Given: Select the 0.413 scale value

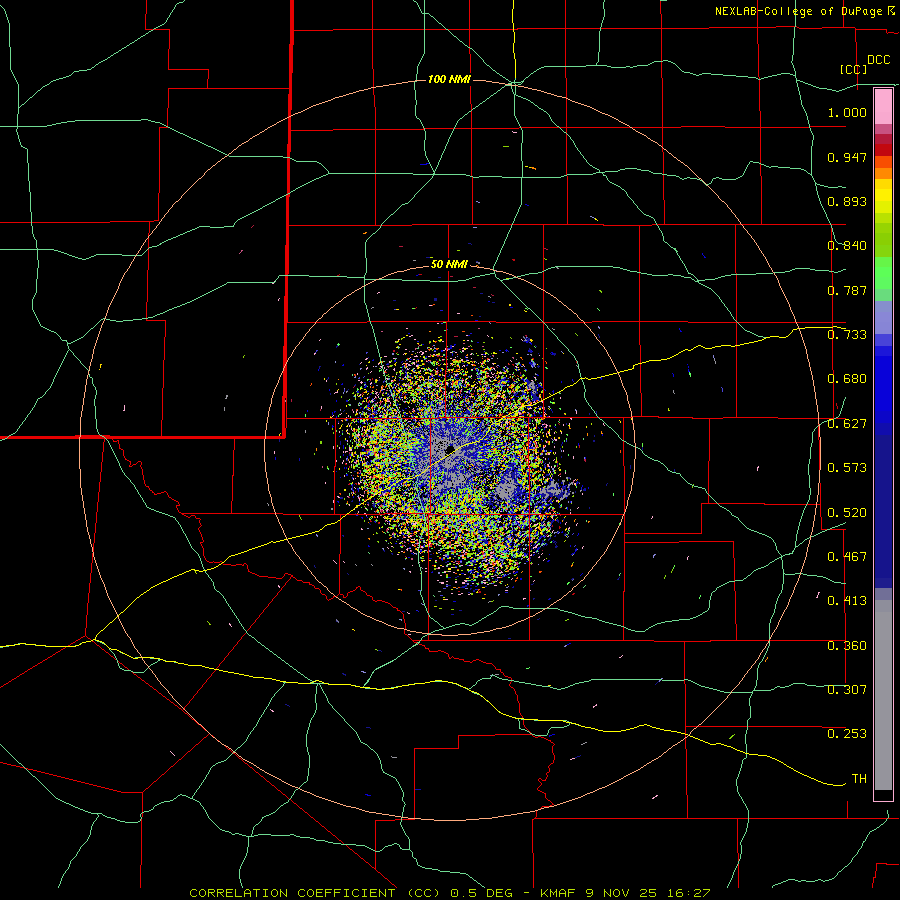Looking at the screenshot, I should tap(847, 601).
